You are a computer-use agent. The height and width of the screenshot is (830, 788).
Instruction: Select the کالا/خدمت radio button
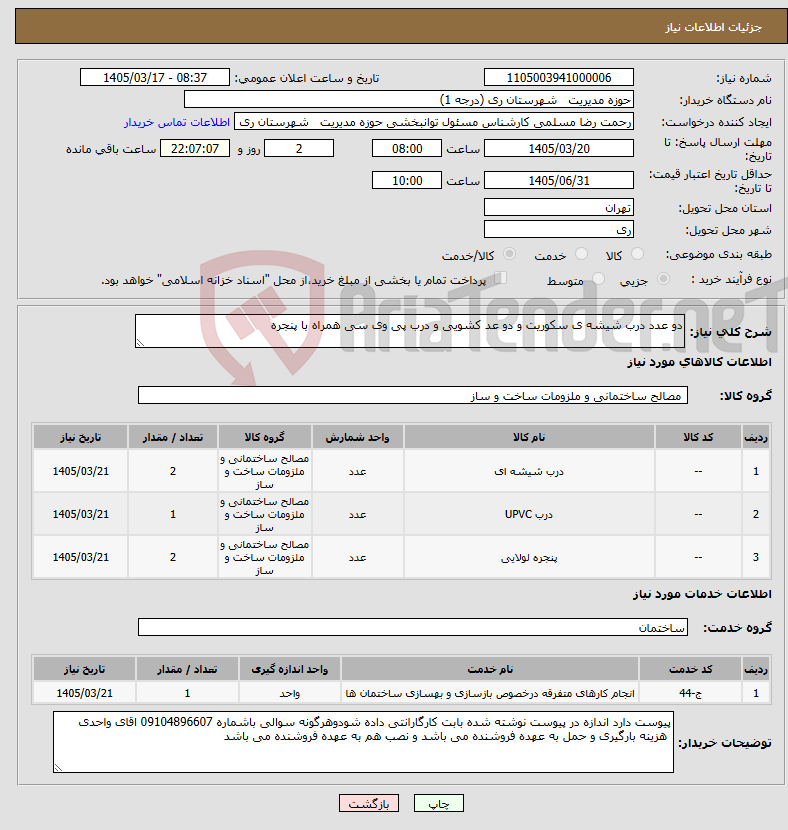(x=509, y=255)
